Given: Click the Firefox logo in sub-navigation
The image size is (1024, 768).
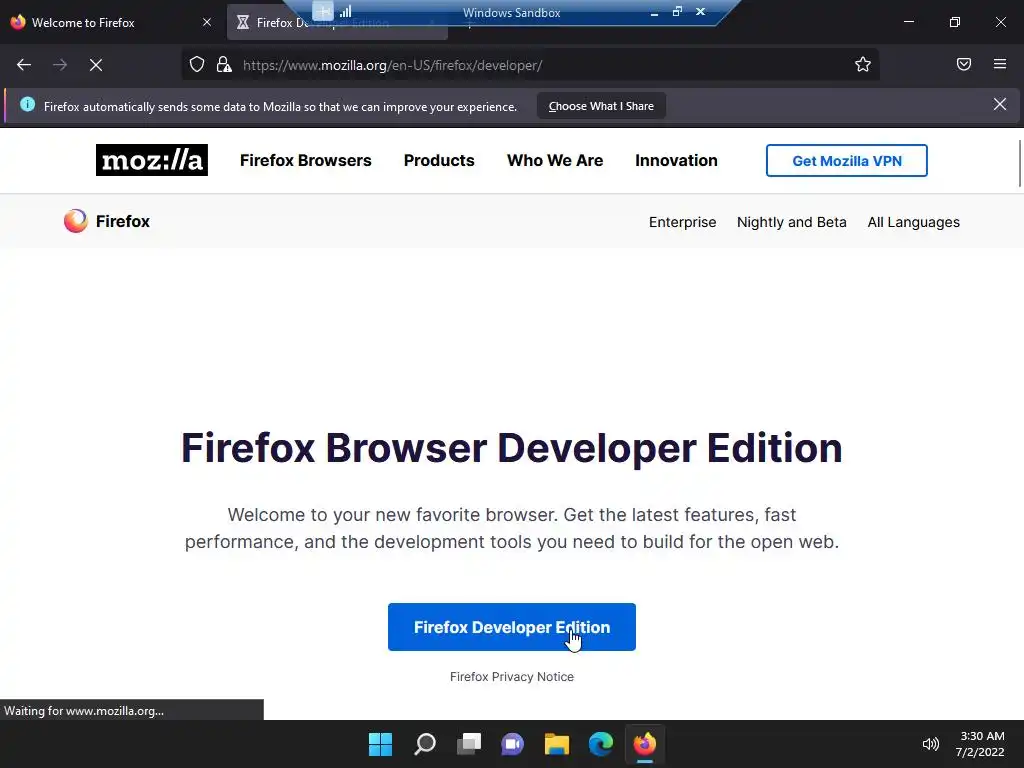Looking at the screenshot, I should click(x=106, y=221).
